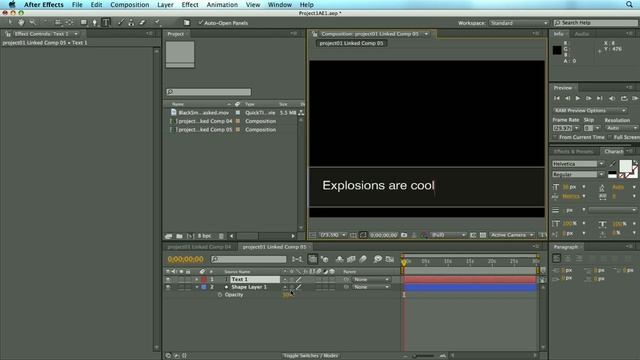640x360 pixels.
Task: Select the Pen tool in toolbar
Action: (x=95, y=22)
